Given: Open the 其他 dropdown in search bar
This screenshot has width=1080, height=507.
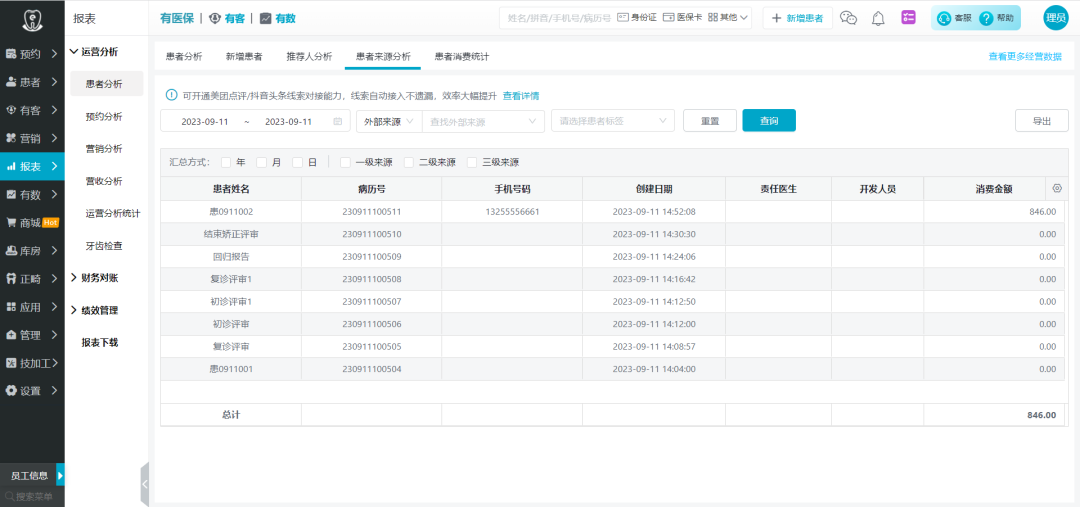Looking at the screenshot, I should tap(728, 18).
